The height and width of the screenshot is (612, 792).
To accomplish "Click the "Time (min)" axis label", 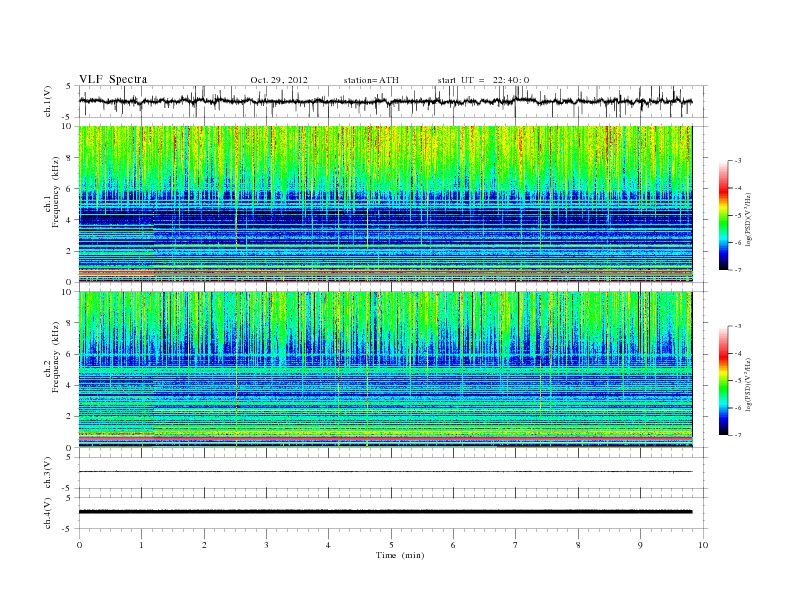I will (400, 555).
